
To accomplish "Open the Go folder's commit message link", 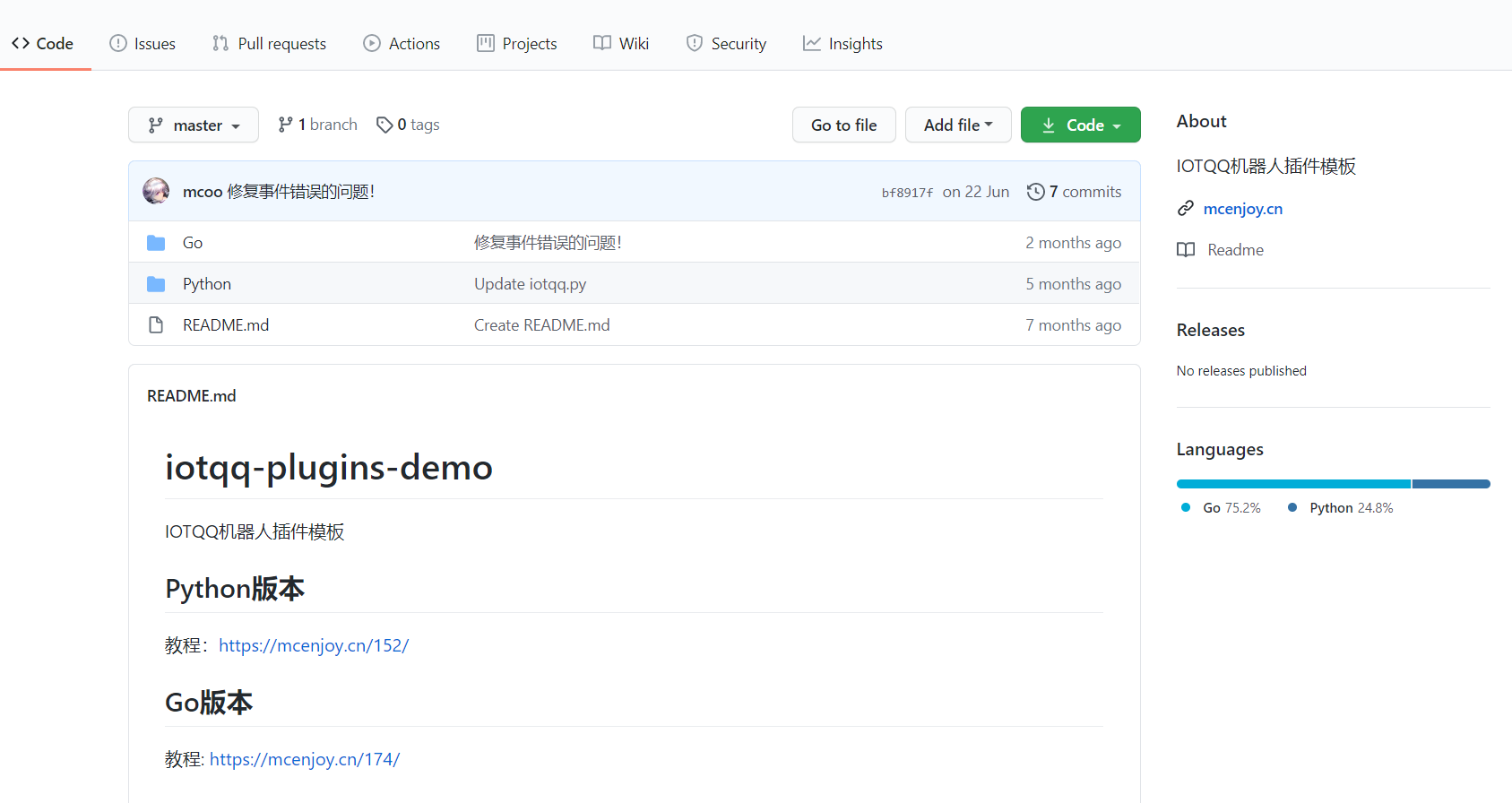I will (x=548, y=243).
